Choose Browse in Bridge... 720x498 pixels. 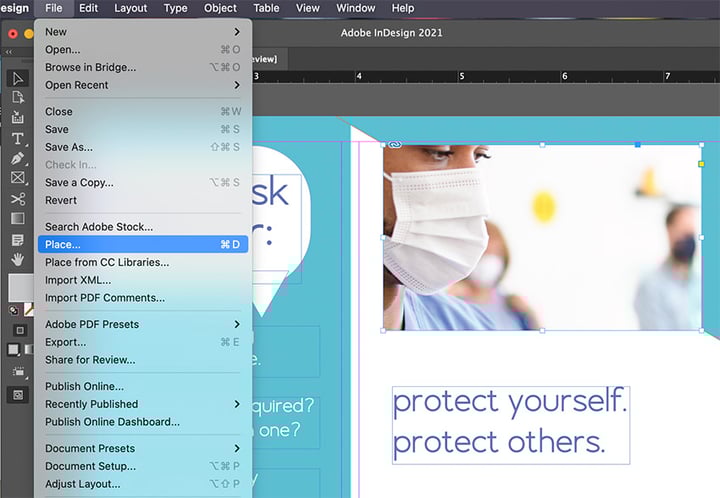[x=143, y=67]
